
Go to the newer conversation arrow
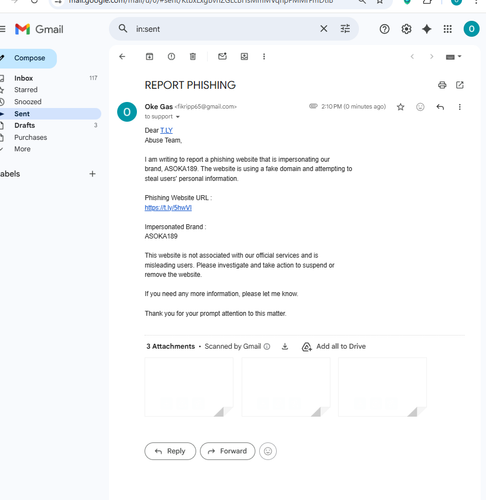412,57
